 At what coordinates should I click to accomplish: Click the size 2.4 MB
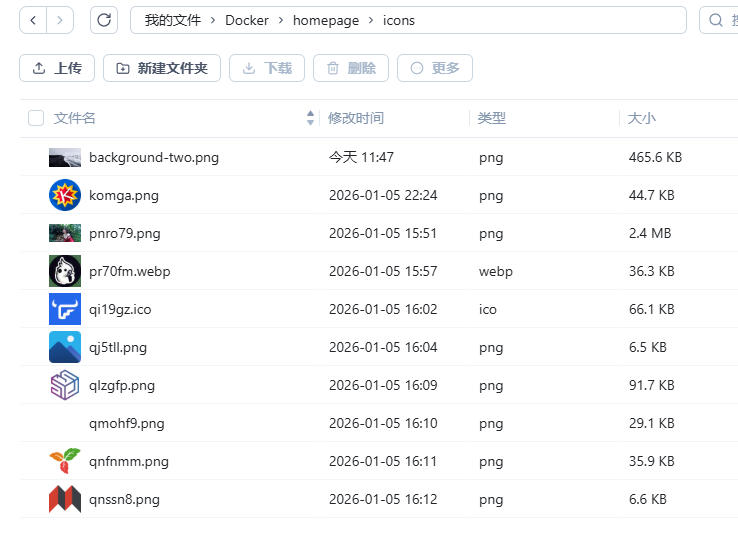coord(650,233)
